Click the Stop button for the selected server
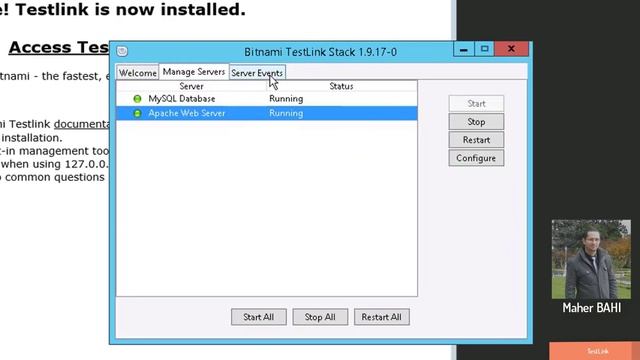The width and height of the screenshot is (640, 360). 476,122
